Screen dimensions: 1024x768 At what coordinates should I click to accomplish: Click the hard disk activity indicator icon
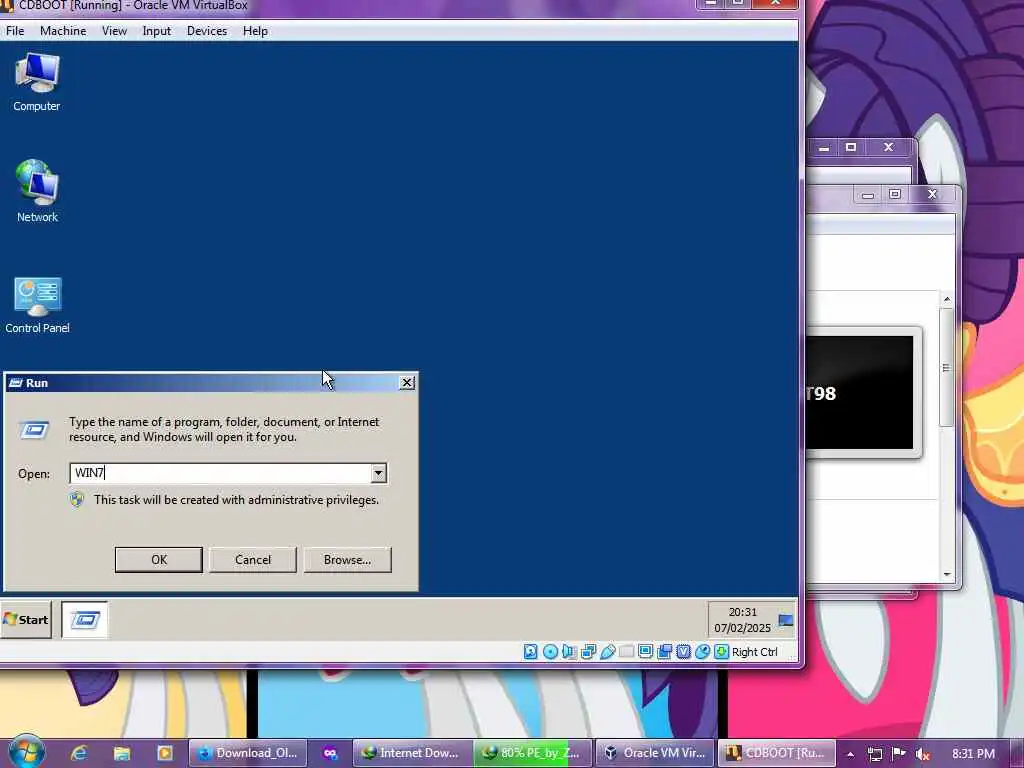coord(530,651)
